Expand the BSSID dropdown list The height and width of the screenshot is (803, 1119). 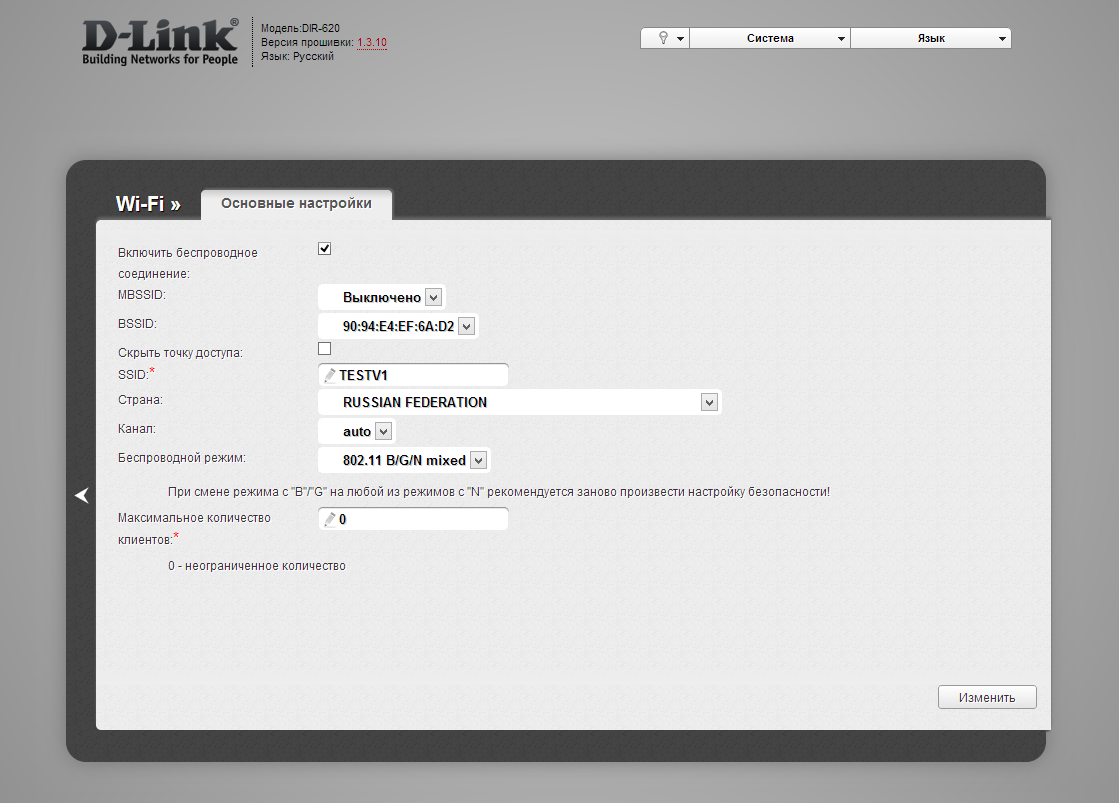click(398, 326)
